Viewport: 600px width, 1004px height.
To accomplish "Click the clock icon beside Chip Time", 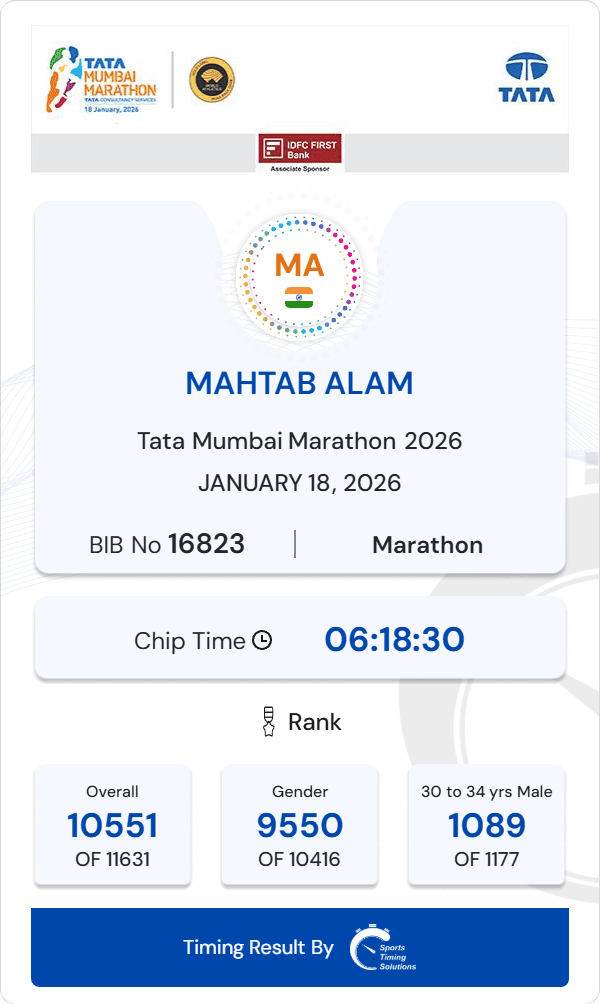I will (x=262, y=640).
